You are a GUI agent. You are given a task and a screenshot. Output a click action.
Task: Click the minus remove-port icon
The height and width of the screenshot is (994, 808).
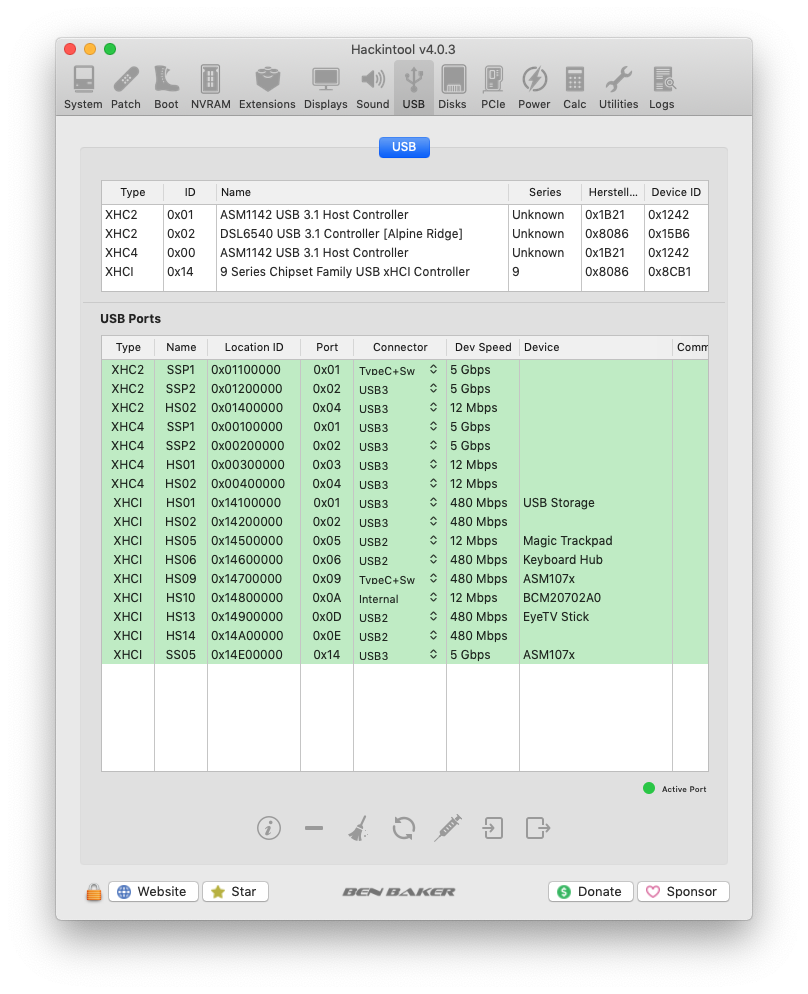click(x=314, y=828)
